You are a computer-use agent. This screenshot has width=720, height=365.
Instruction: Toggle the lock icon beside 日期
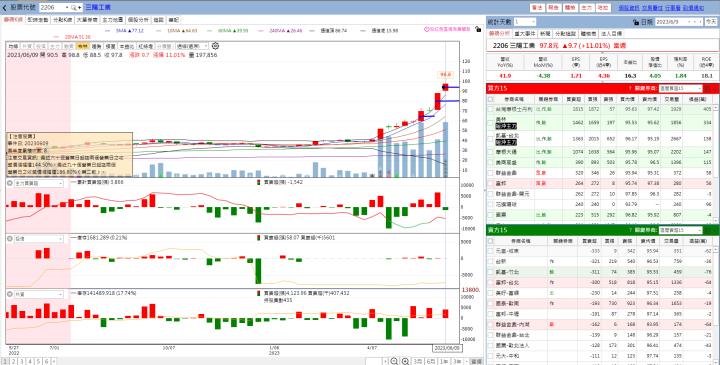pyautogui.click(x=636, y=22)
